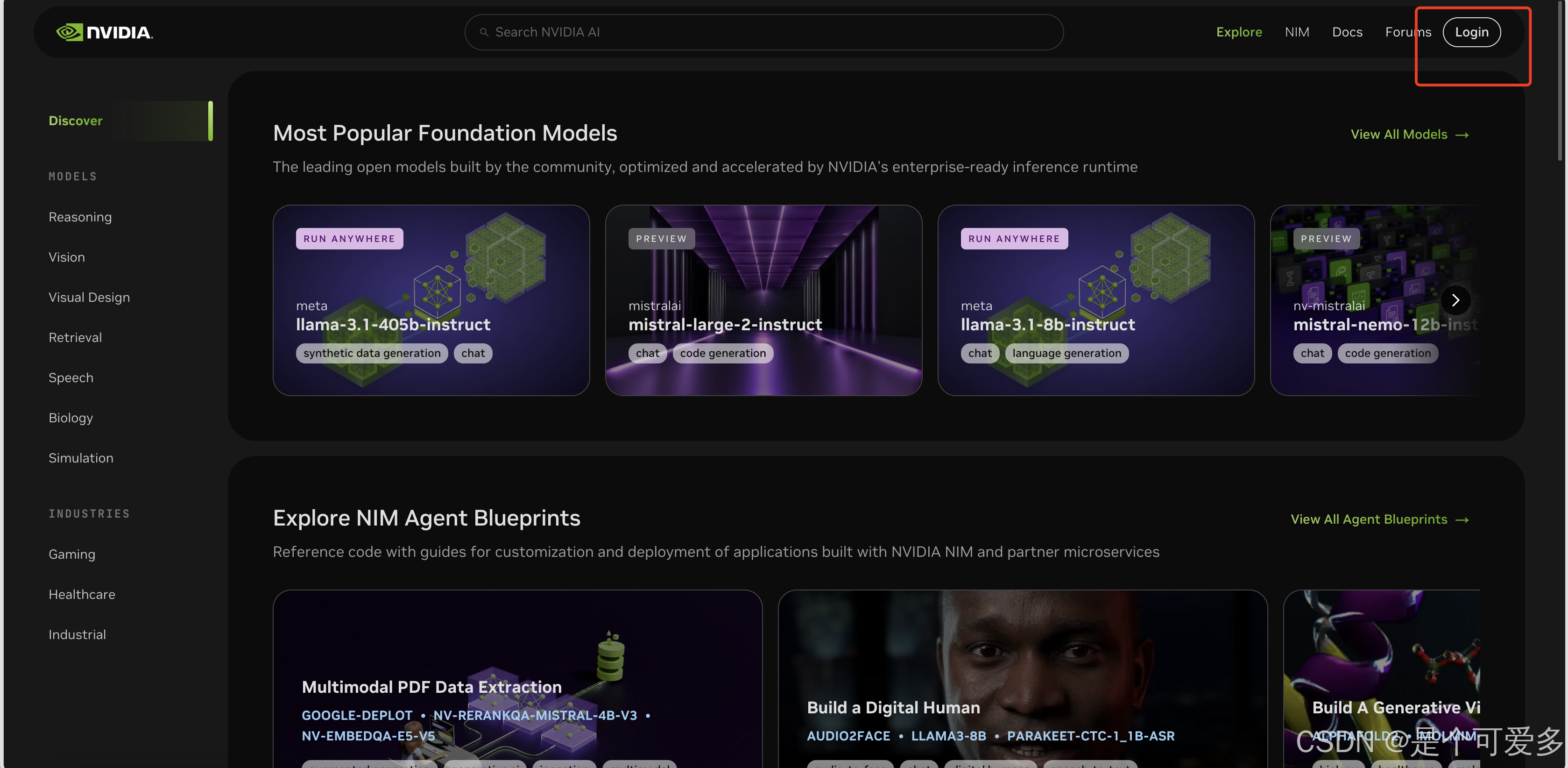Choose Reasoning under Models
Screen dimensions: 1568x768
pos(80,217)
